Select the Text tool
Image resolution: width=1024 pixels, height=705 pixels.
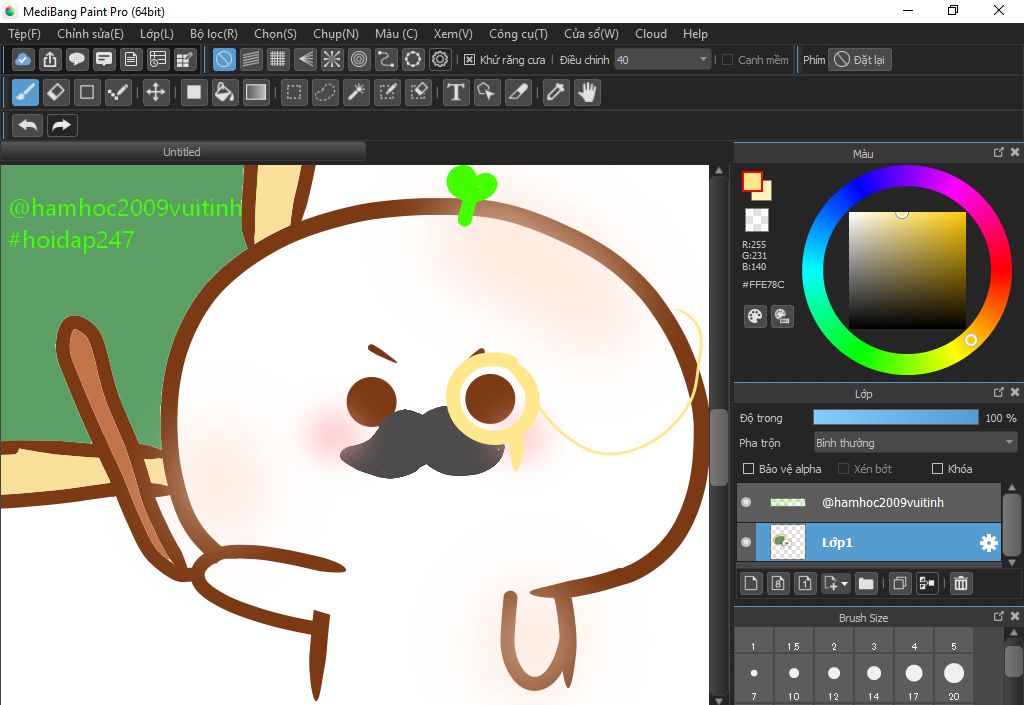coord(456,93)
